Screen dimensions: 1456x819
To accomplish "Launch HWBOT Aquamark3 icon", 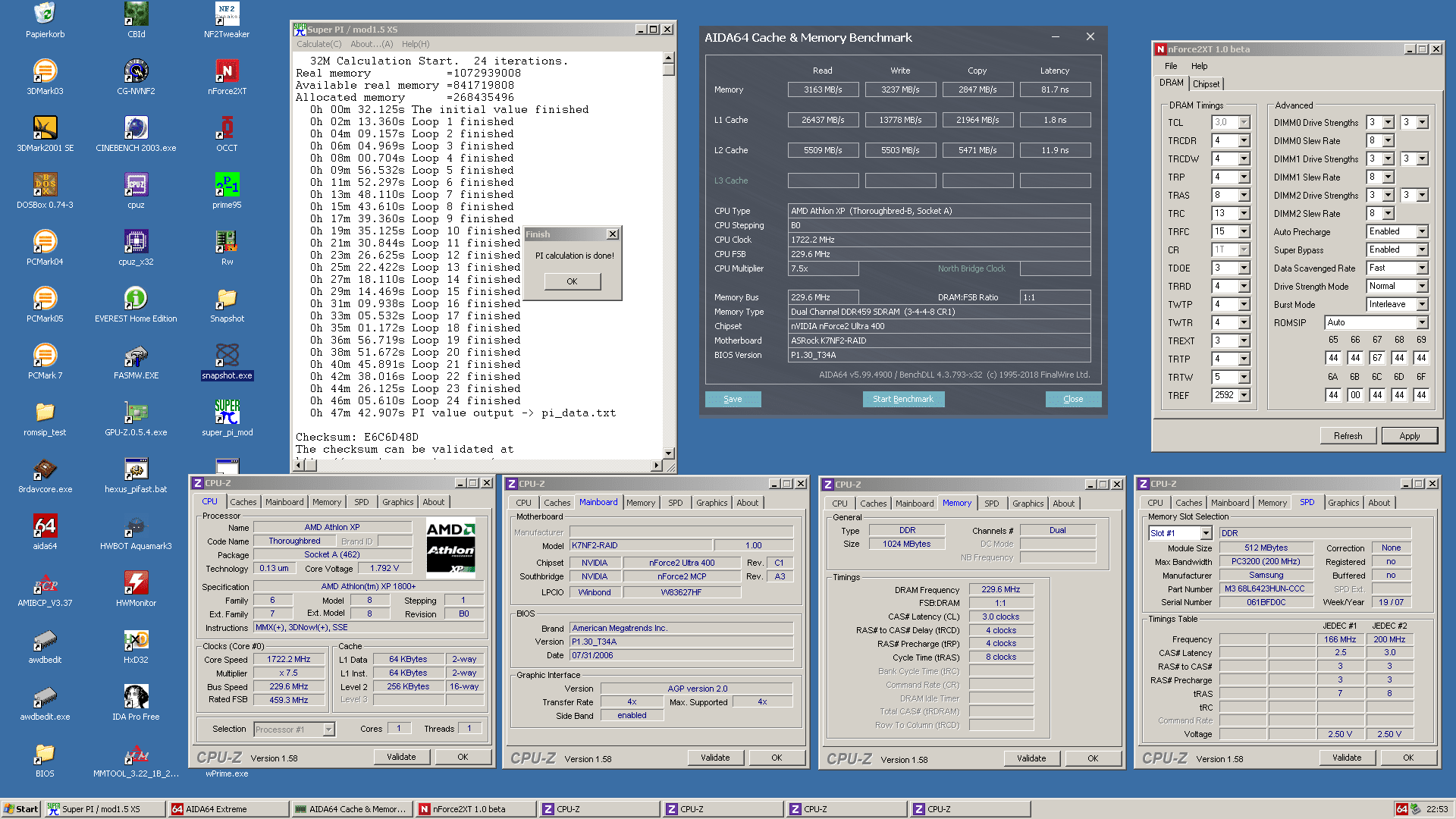I will tap(136, 532).
